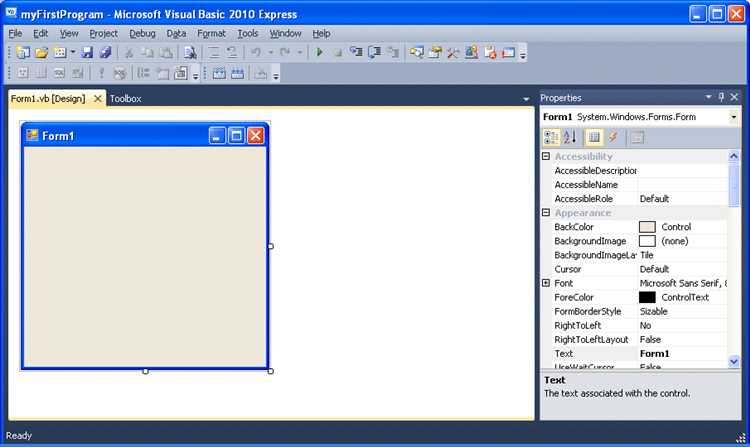This screenshot has width=750, height=447.
Task: Click the Save All multiple-disks icon
Action: [x=105, y=53]
